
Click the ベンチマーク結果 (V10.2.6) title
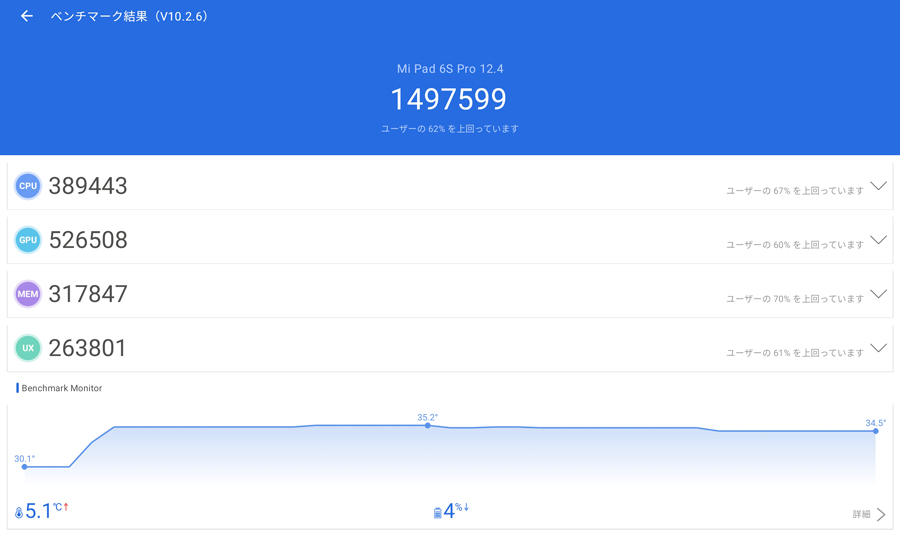point(129,16)
